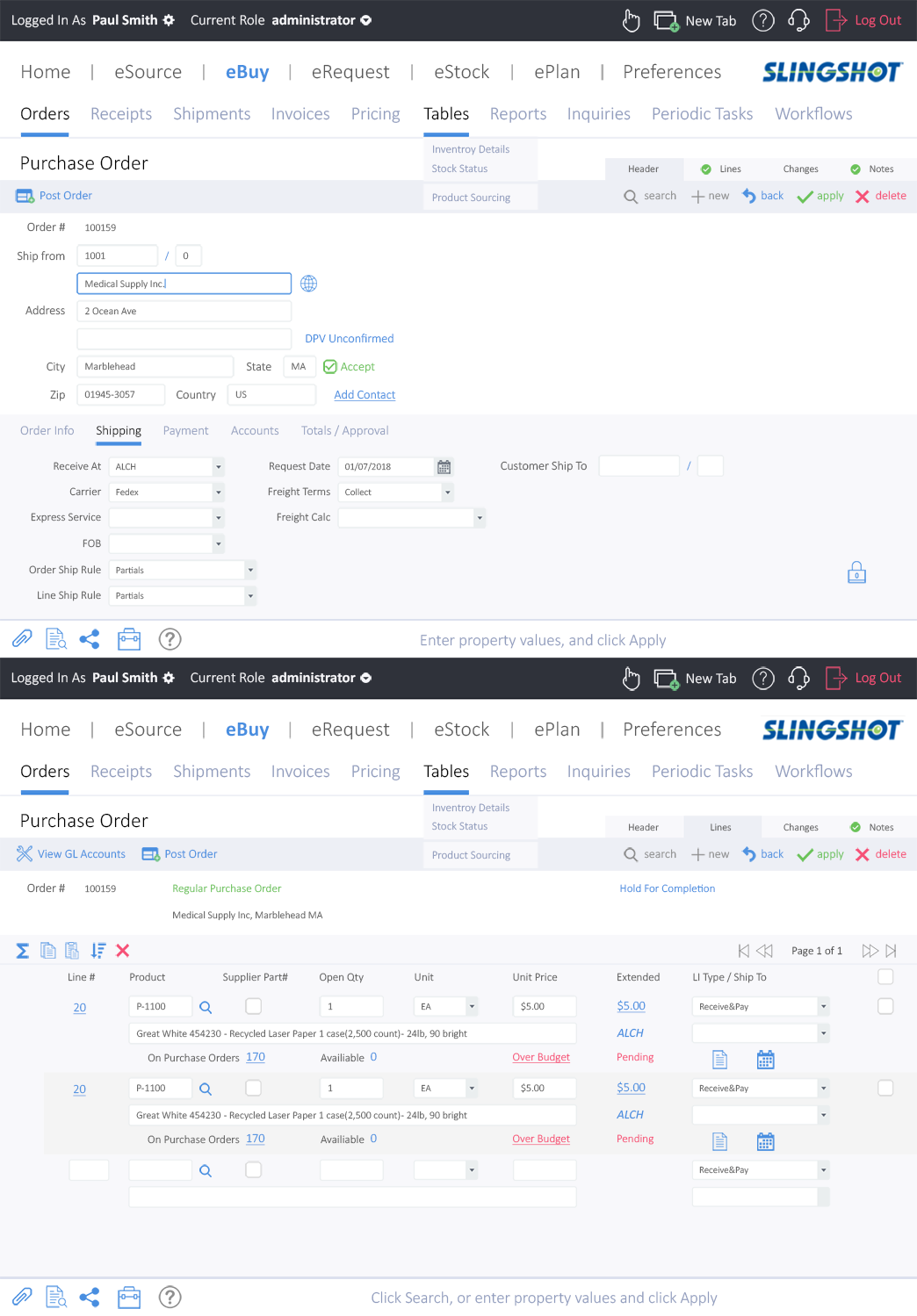The height and width of the screenshot is (1316, 917).
Task: Click product search magnifier on first P-1100 line
Action: pos(206,1007)
